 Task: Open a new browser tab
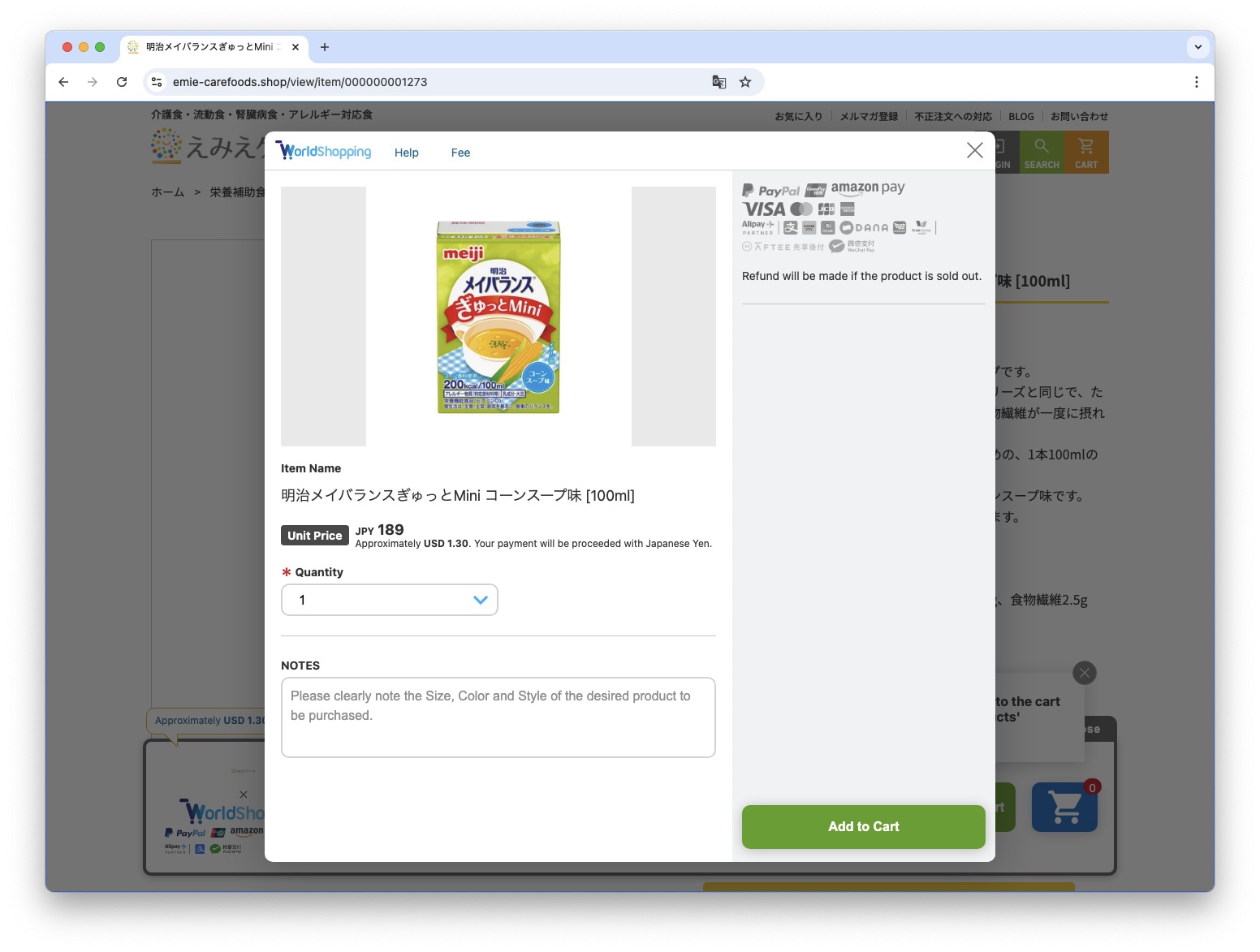click(x=325, y=47)
